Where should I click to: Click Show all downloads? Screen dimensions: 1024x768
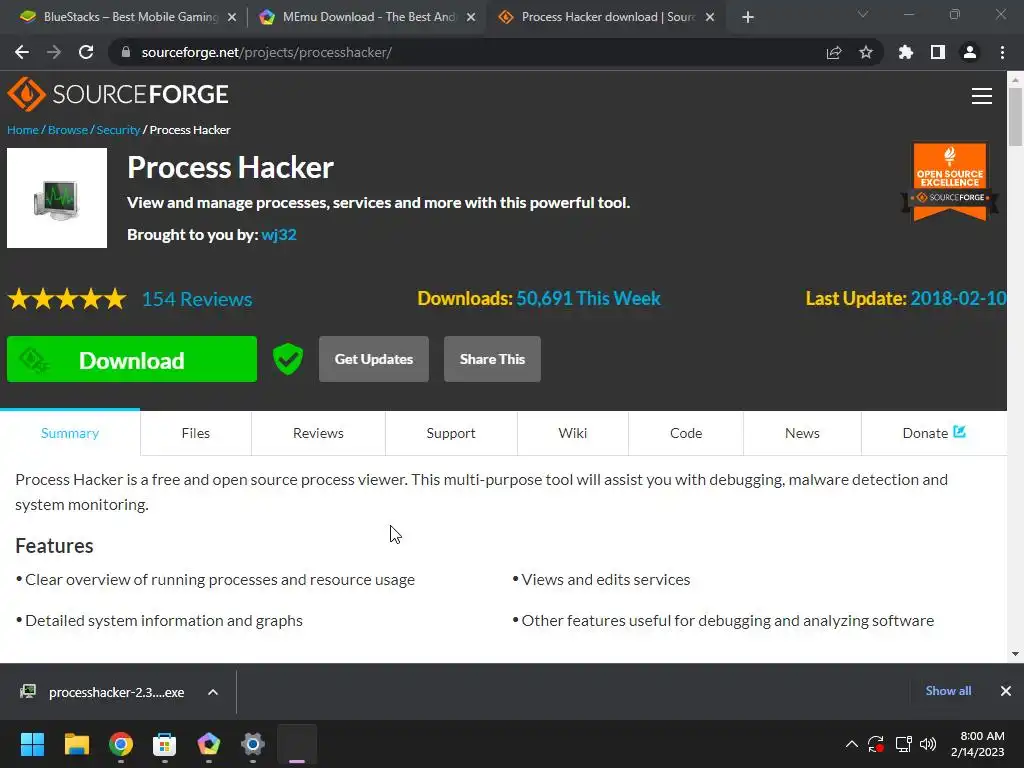(x=948, y=691)
